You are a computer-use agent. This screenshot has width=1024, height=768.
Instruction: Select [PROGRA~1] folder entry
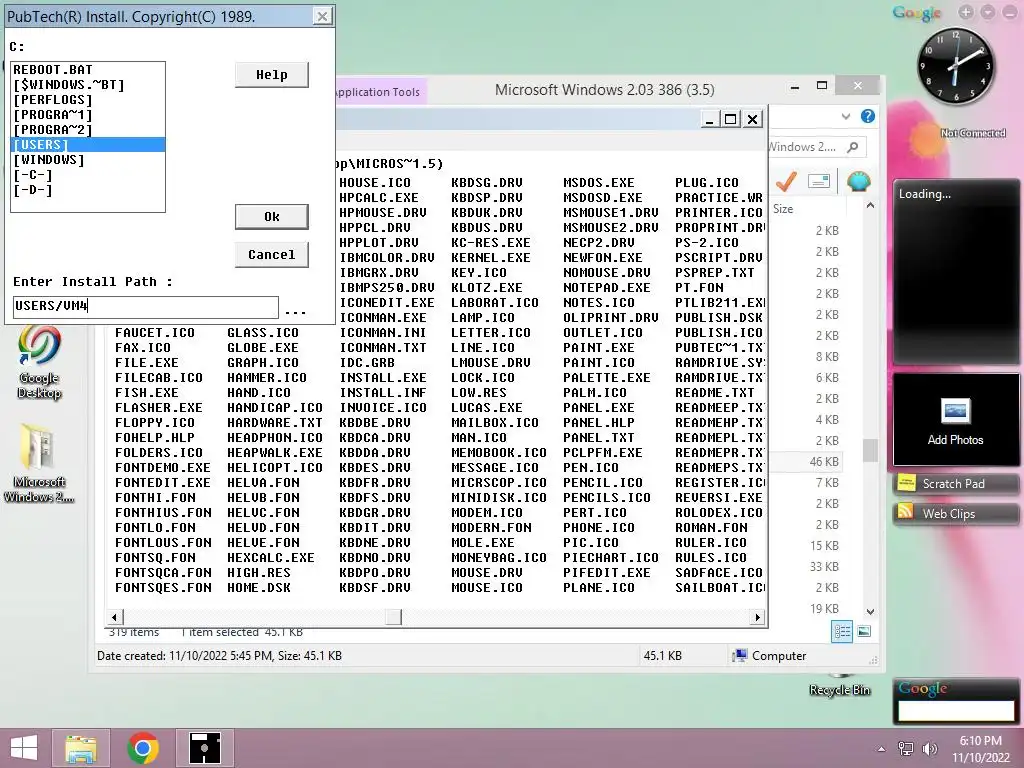(88, 114)
